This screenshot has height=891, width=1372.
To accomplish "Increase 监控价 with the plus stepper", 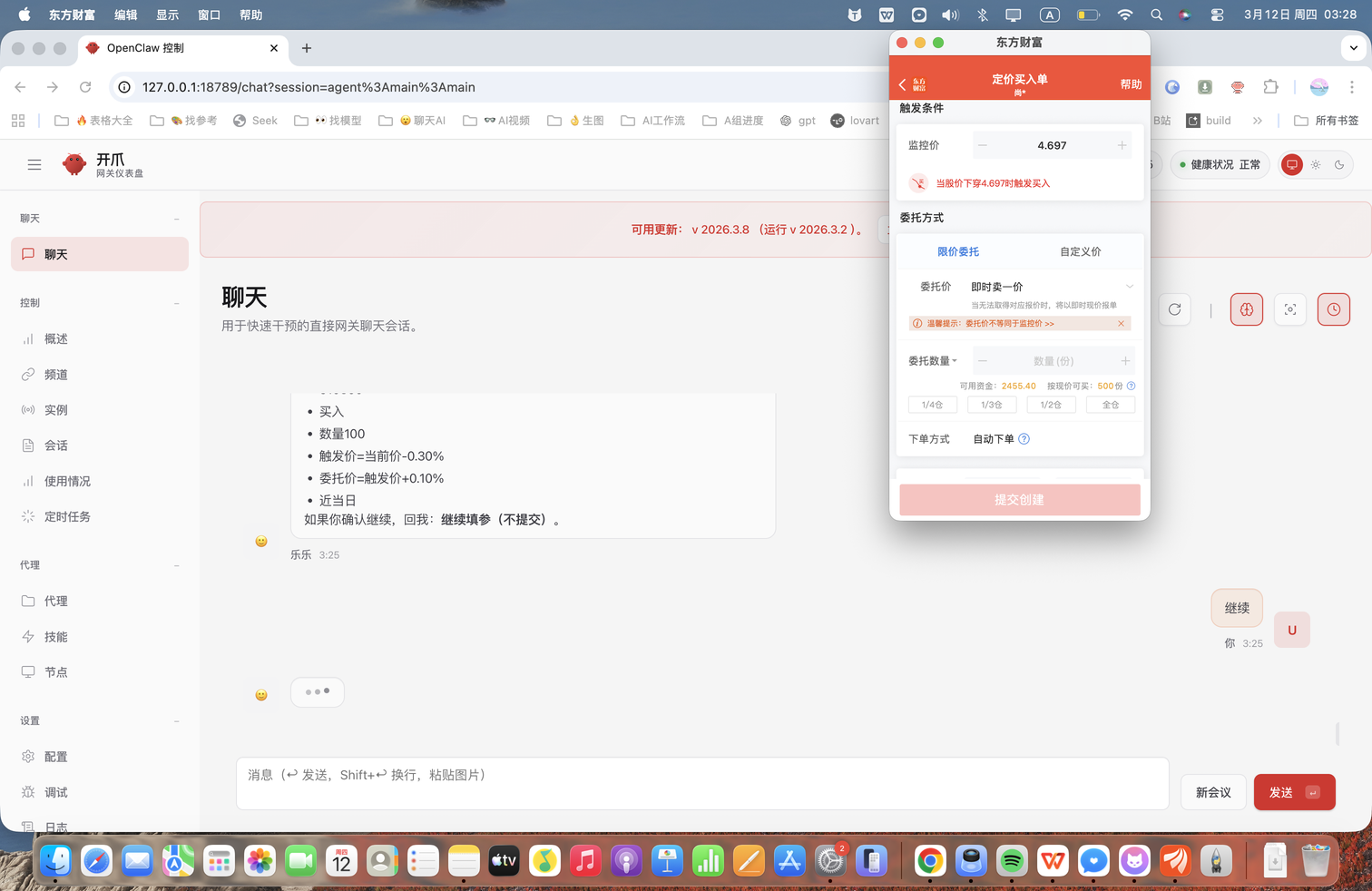I will (x=1122, y=145).
